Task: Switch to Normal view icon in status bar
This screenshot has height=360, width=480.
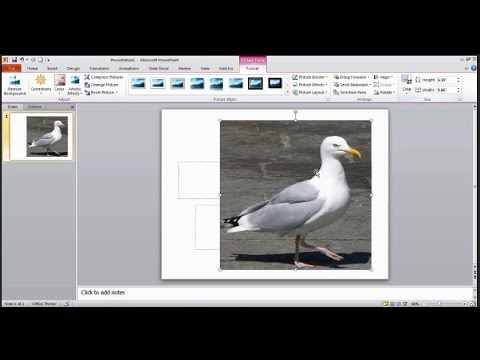Action: (x=385, y=304)
